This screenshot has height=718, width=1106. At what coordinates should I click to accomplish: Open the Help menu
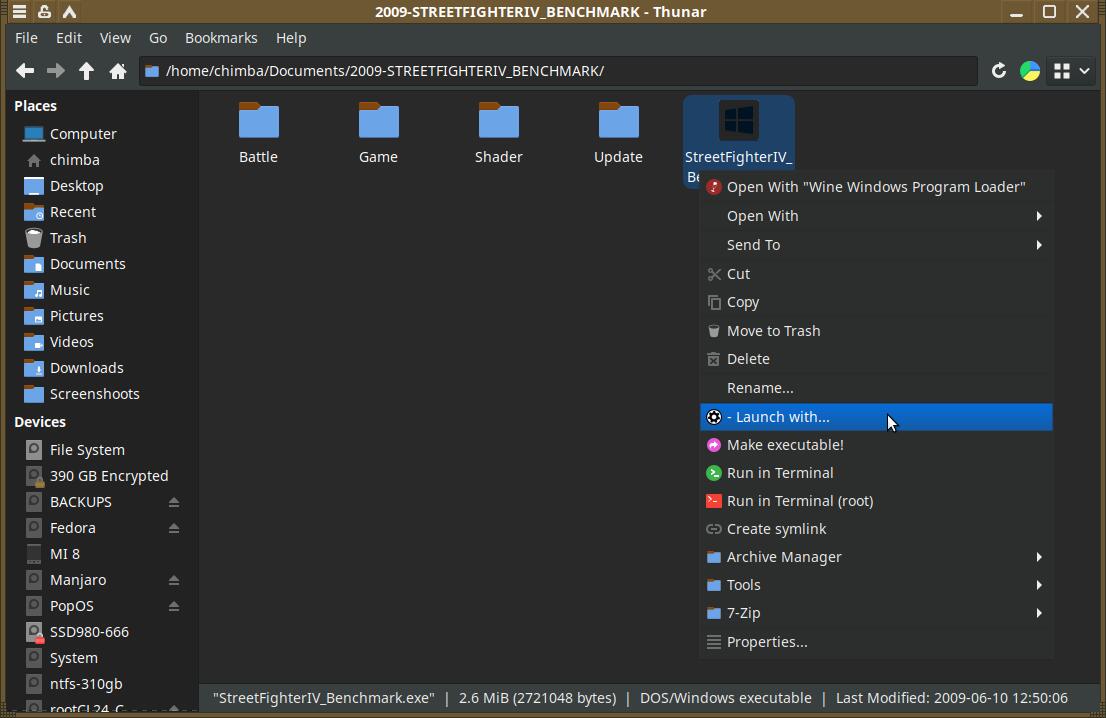pos(291,38)
